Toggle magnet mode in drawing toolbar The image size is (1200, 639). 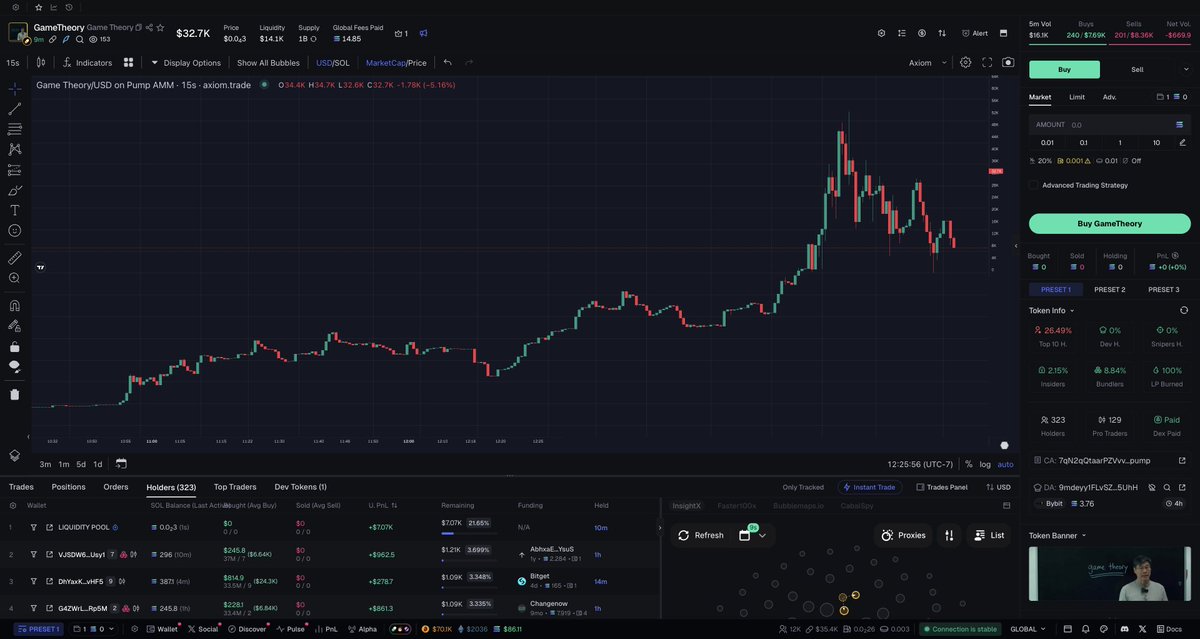[x=14, y=306]
